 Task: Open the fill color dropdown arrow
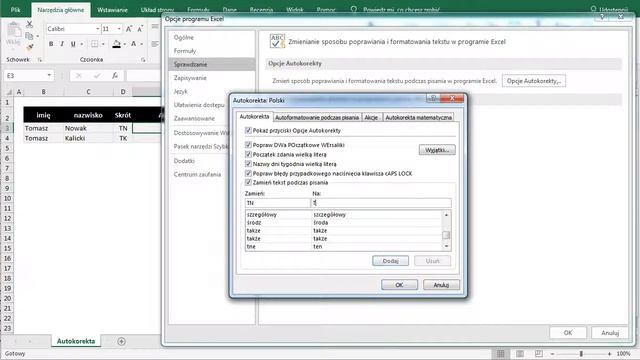point(124,44)
